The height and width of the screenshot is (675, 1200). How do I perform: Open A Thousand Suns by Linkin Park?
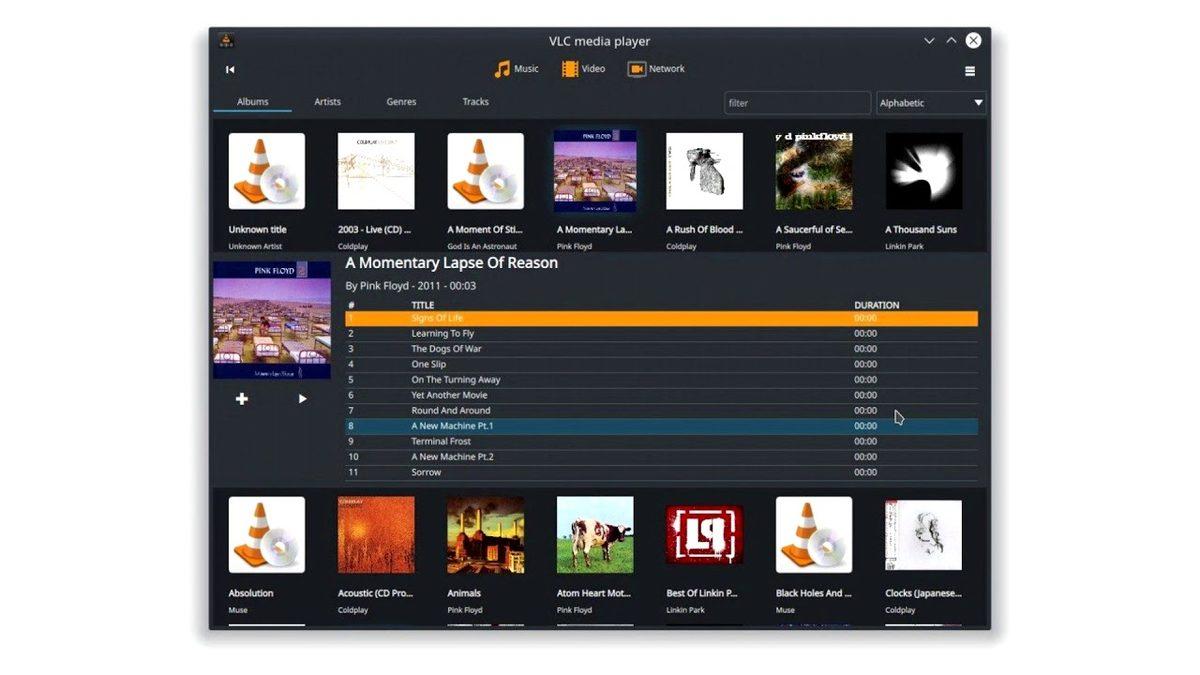coord(922,170)
